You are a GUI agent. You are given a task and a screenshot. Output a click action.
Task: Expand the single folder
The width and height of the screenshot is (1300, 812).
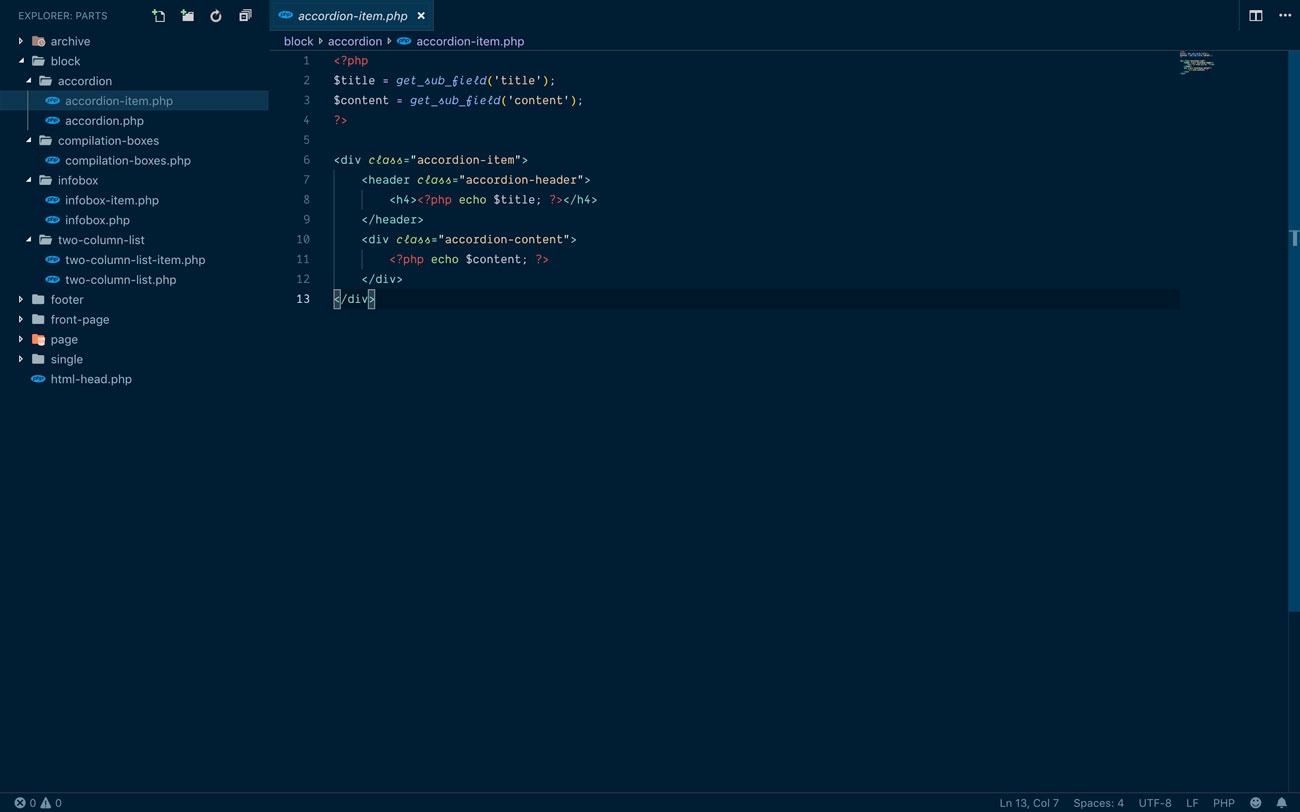coord(21,359)
